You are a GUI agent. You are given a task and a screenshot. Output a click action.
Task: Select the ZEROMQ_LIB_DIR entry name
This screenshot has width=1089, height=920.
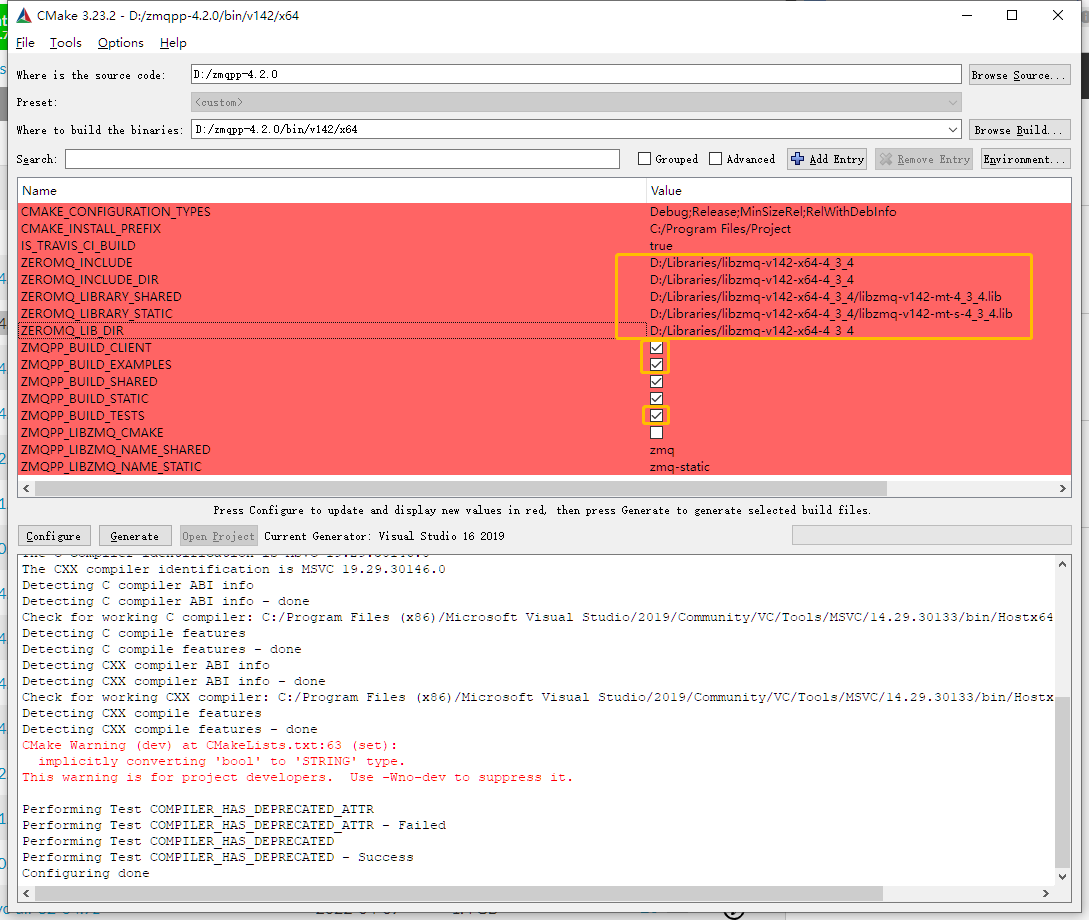(72, 331)
